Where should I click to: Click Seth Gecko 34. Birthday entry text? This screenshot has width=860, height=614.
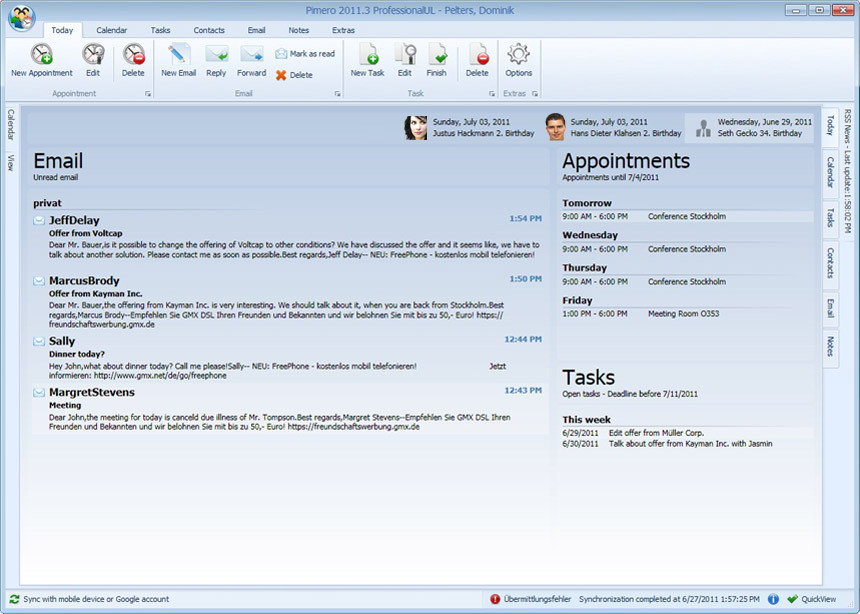(760, 133)
